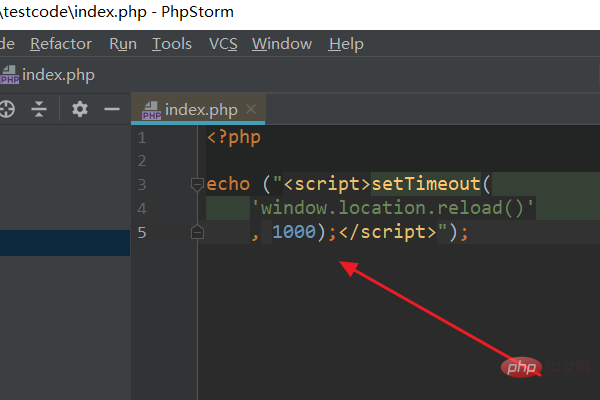Hide the project tool window with minus icon

112,109
